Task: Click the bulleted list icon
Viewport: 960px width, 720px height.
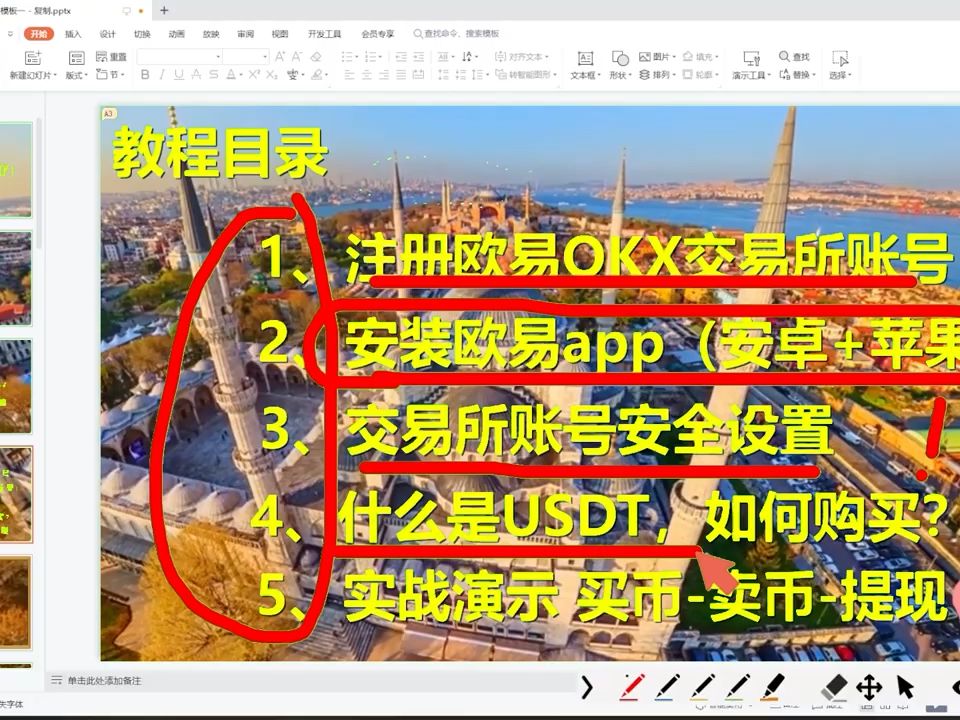Action: click(349, 57)
